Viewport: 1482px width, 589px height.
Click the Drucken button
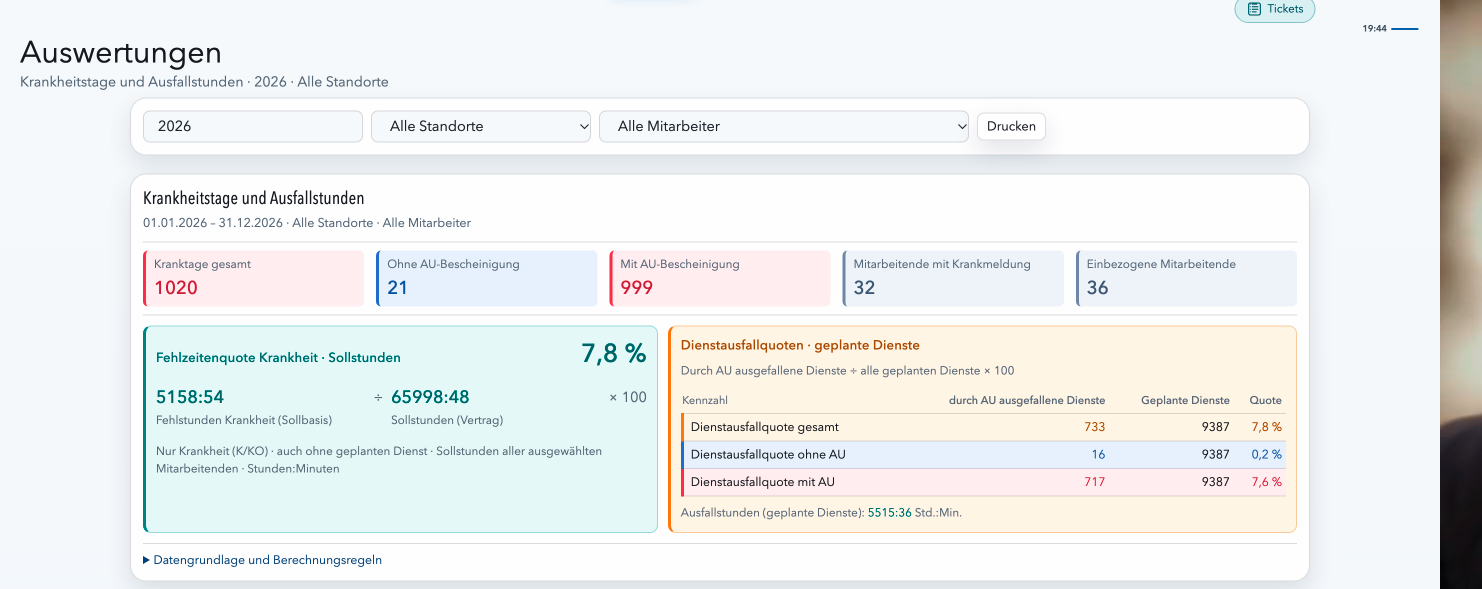click(x=1011, y=126)
